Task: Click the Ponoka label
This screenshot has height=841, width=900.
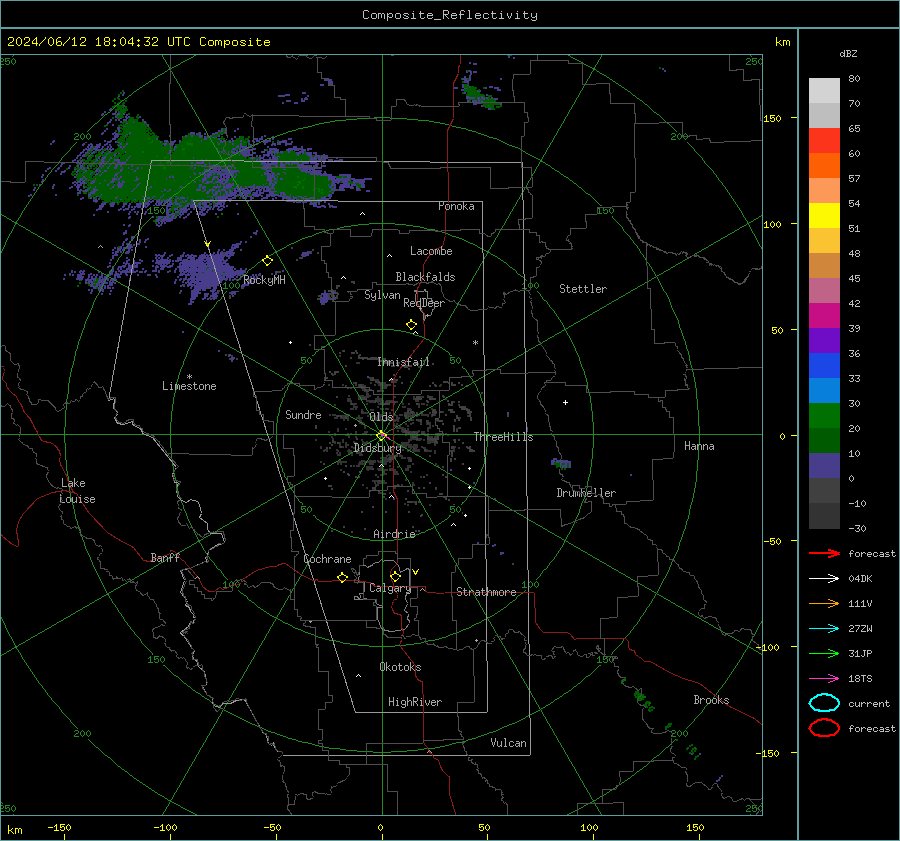Action: [456, 206]
